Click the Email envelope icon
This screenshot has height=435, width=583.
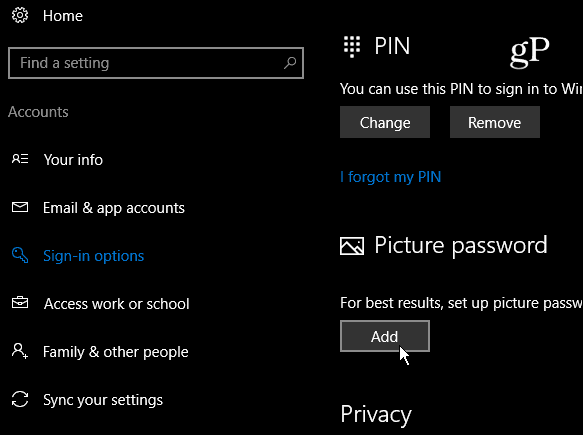pyautogui.click(x=20, y=207)
